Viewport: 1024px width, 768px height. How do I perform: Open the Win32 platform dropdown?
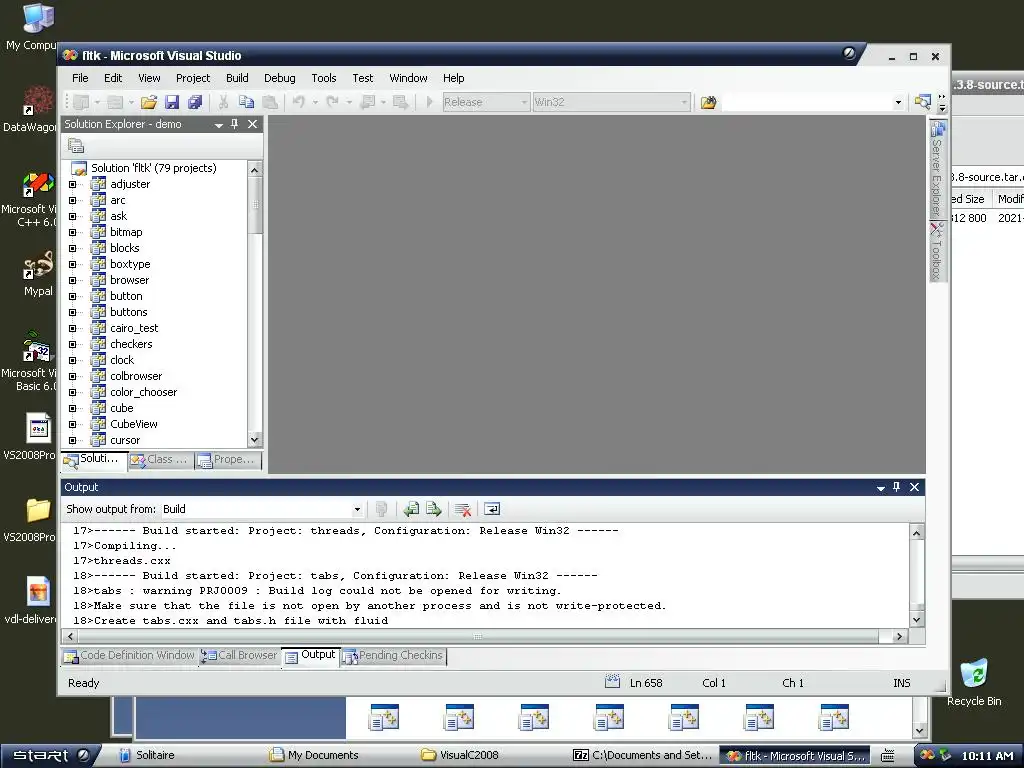tap(684, 102)
